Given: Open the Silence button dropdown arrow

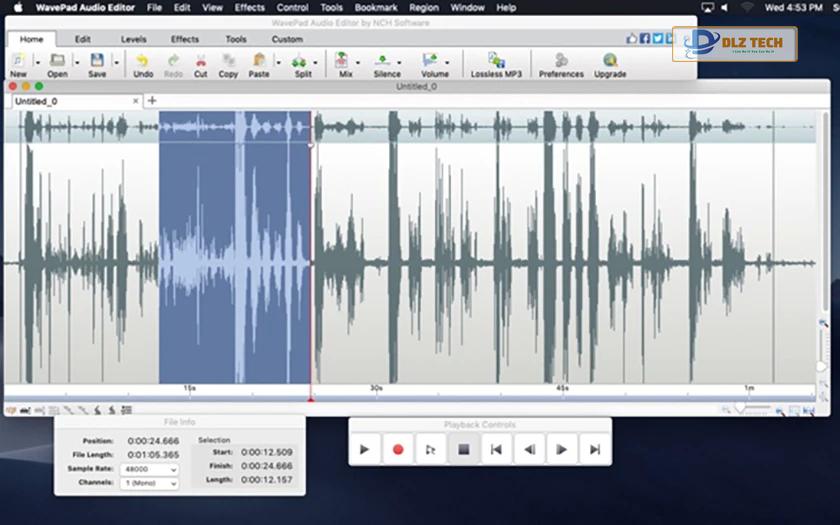Looking at the screenshot, I should (x=399, y=62).
